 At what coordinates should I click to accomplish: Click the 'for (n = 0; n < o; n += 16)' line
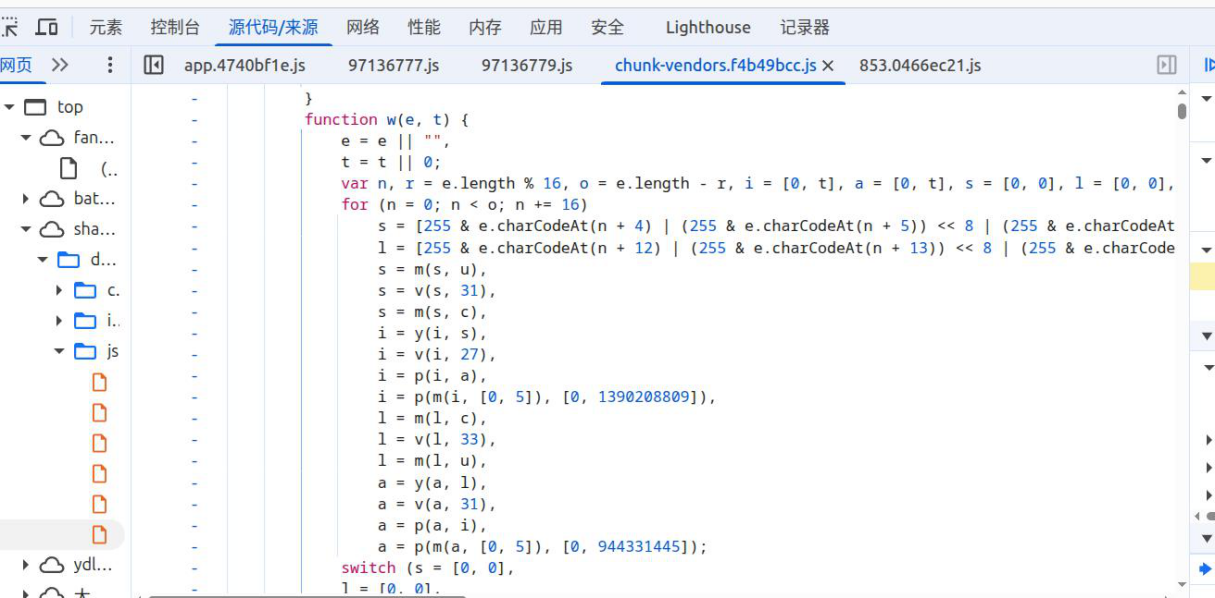pos(464,204)
